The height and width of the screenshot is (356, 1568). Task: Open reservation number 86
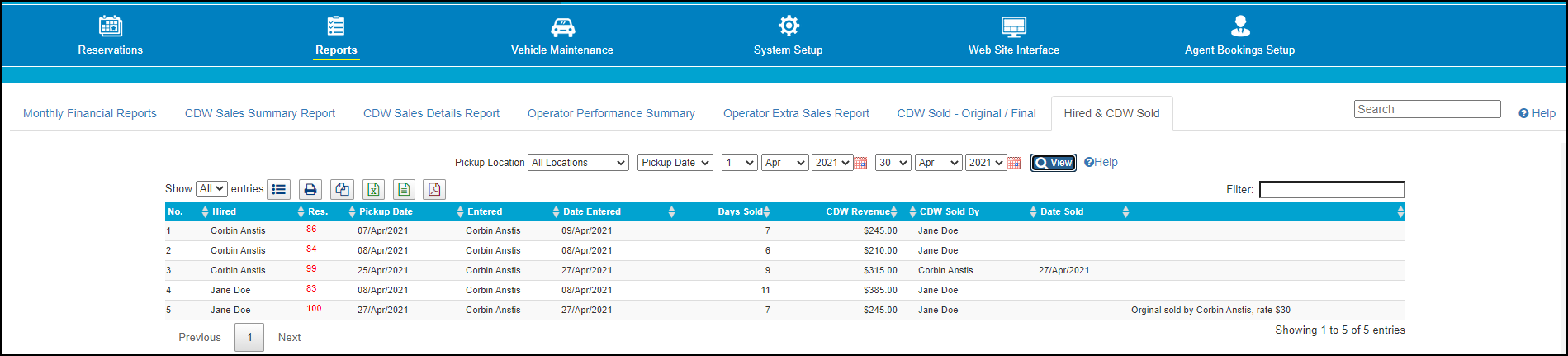[311, 229]
